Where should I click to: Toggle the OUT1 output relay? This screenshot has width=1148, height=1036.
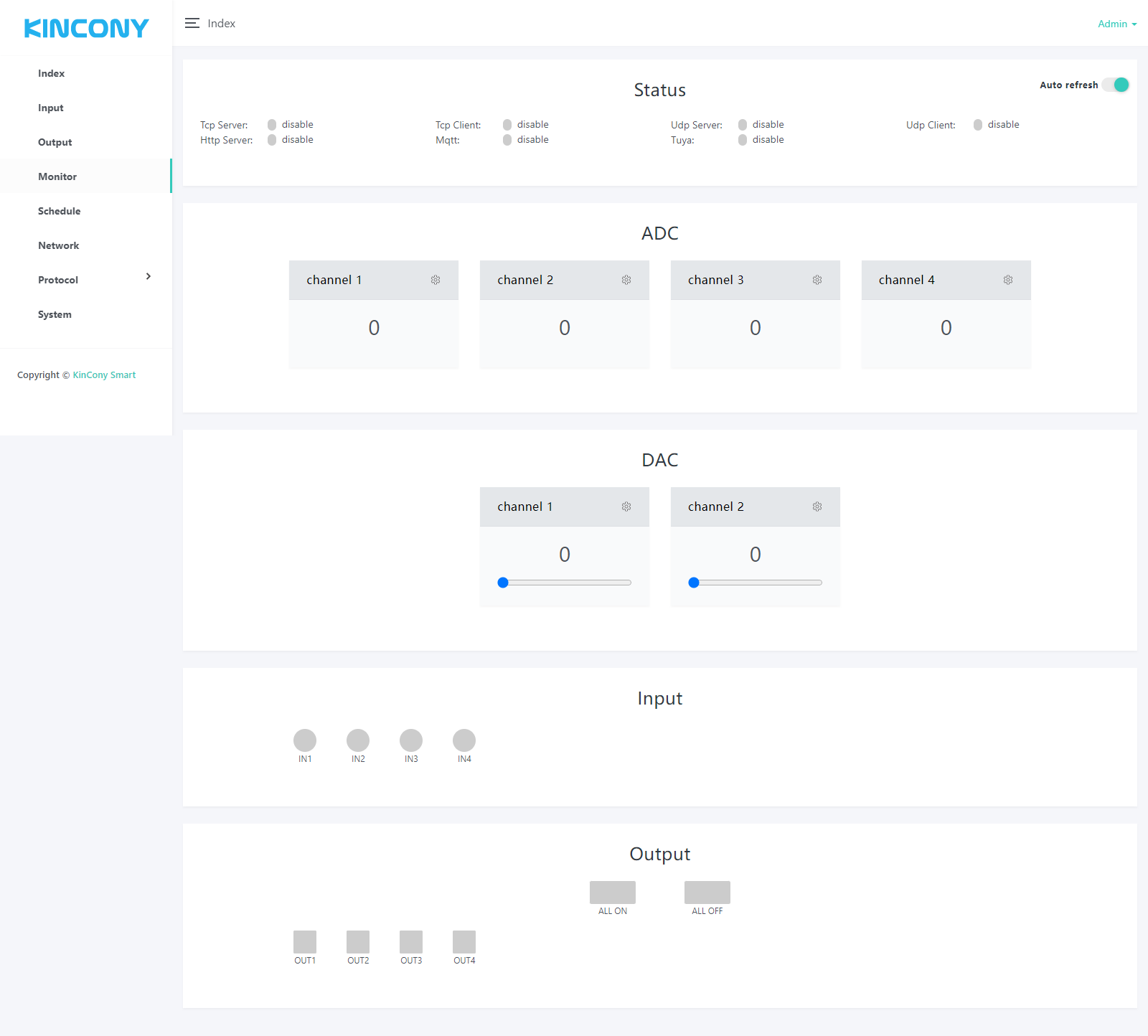pos(305,942)
